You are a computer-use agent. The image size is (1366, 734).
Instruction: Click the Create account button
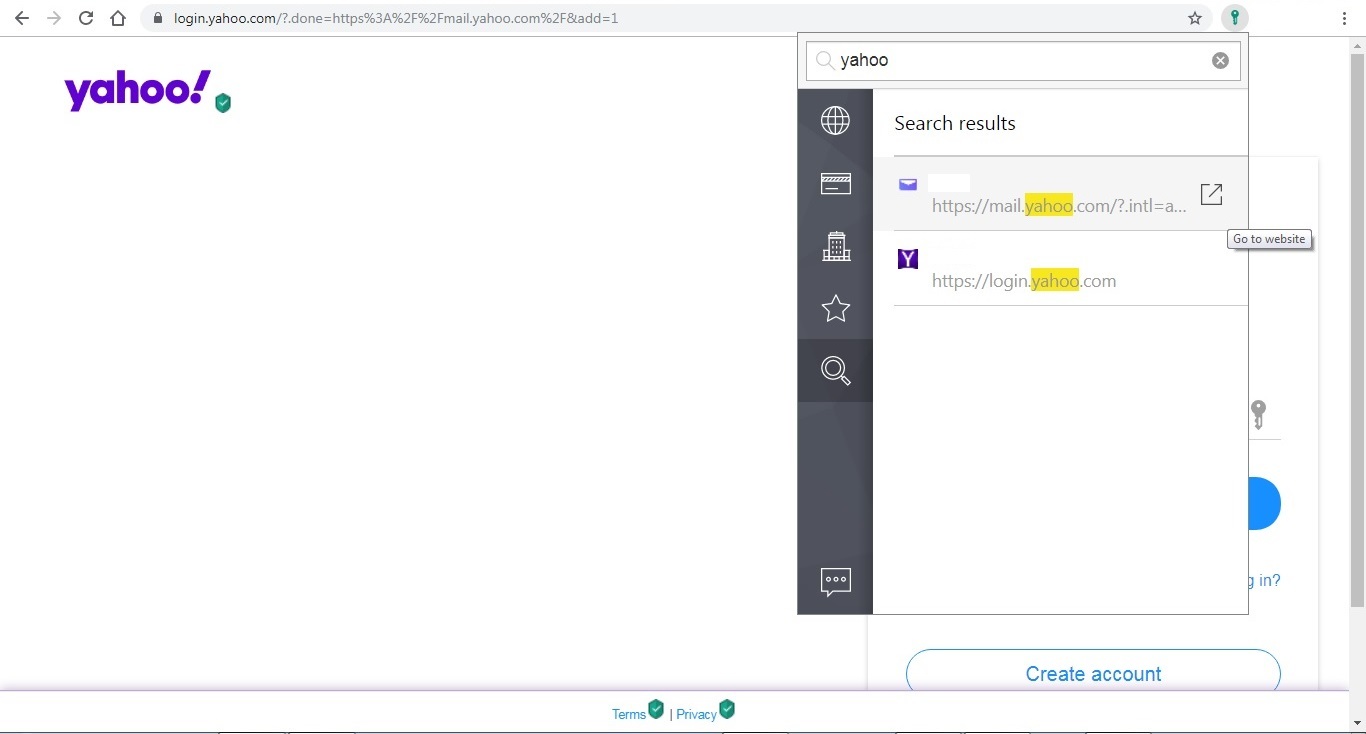click(1093, 674)
